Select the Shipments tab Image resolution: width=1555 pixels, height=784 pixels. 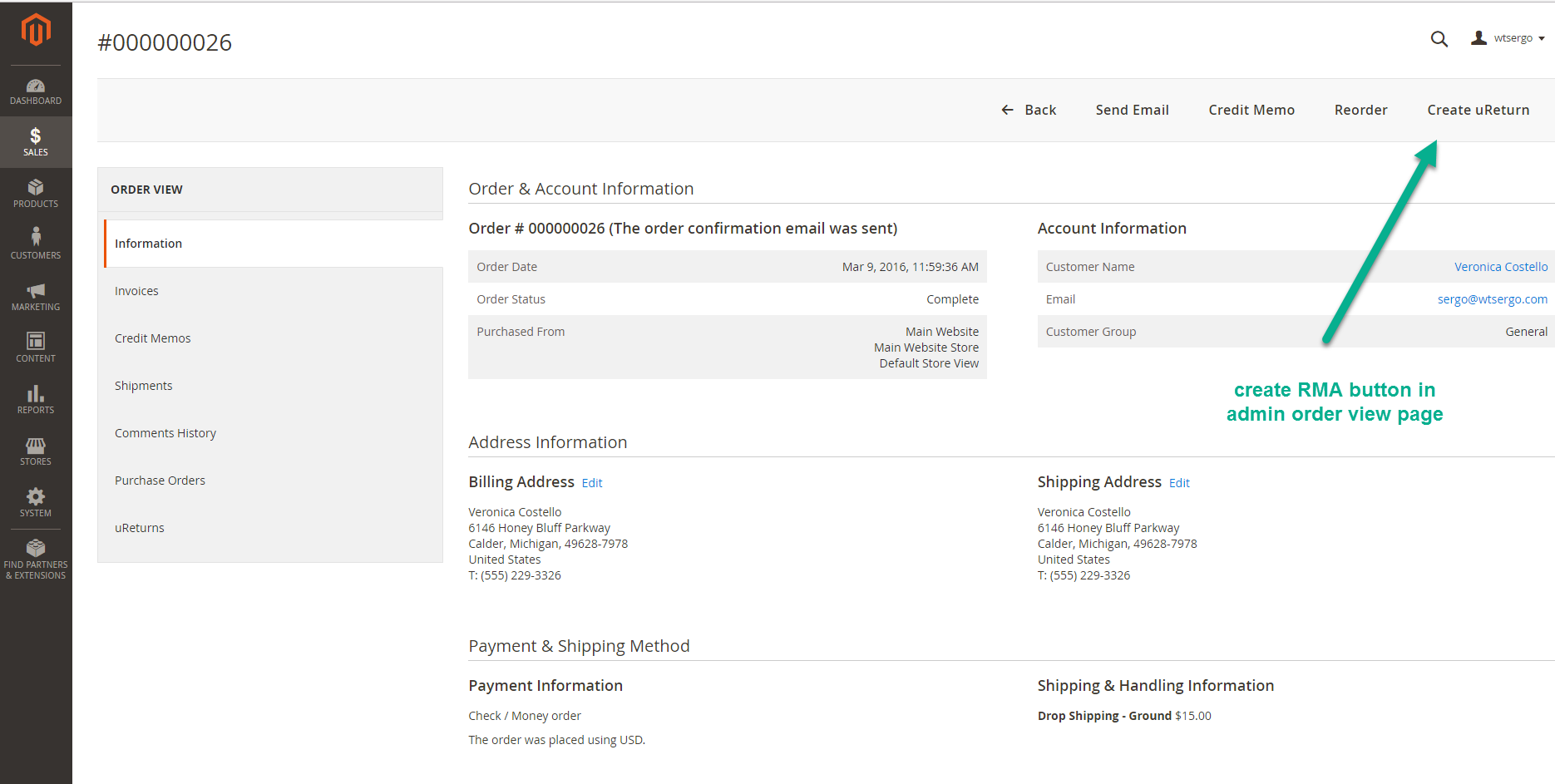[x=274, y=386]
